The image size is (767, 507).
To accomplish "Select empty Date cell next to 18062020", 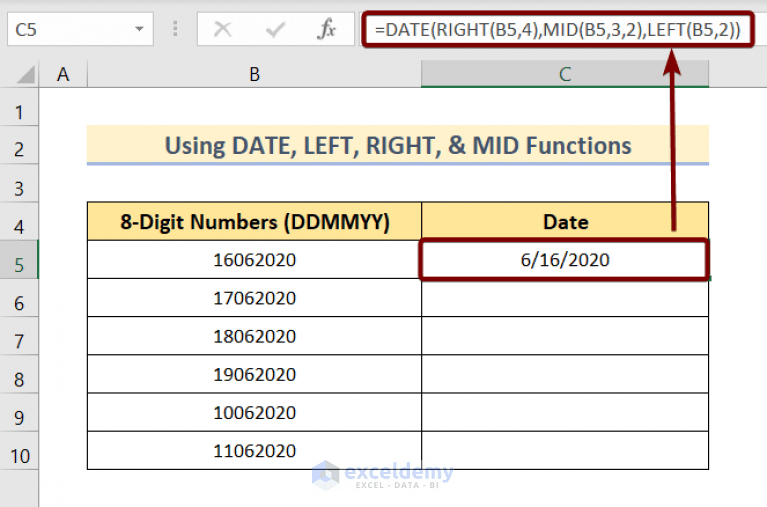I will coord(565,336).
